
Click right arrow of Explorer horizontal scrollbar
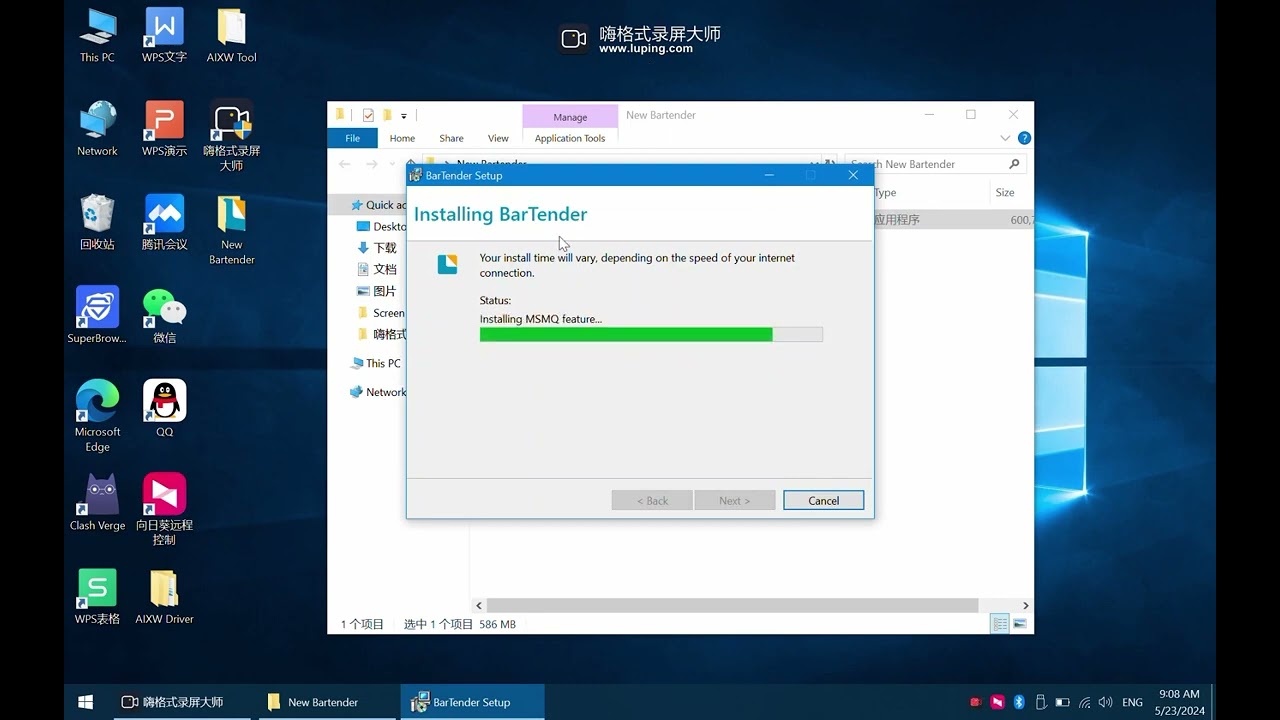[1025, 605]
